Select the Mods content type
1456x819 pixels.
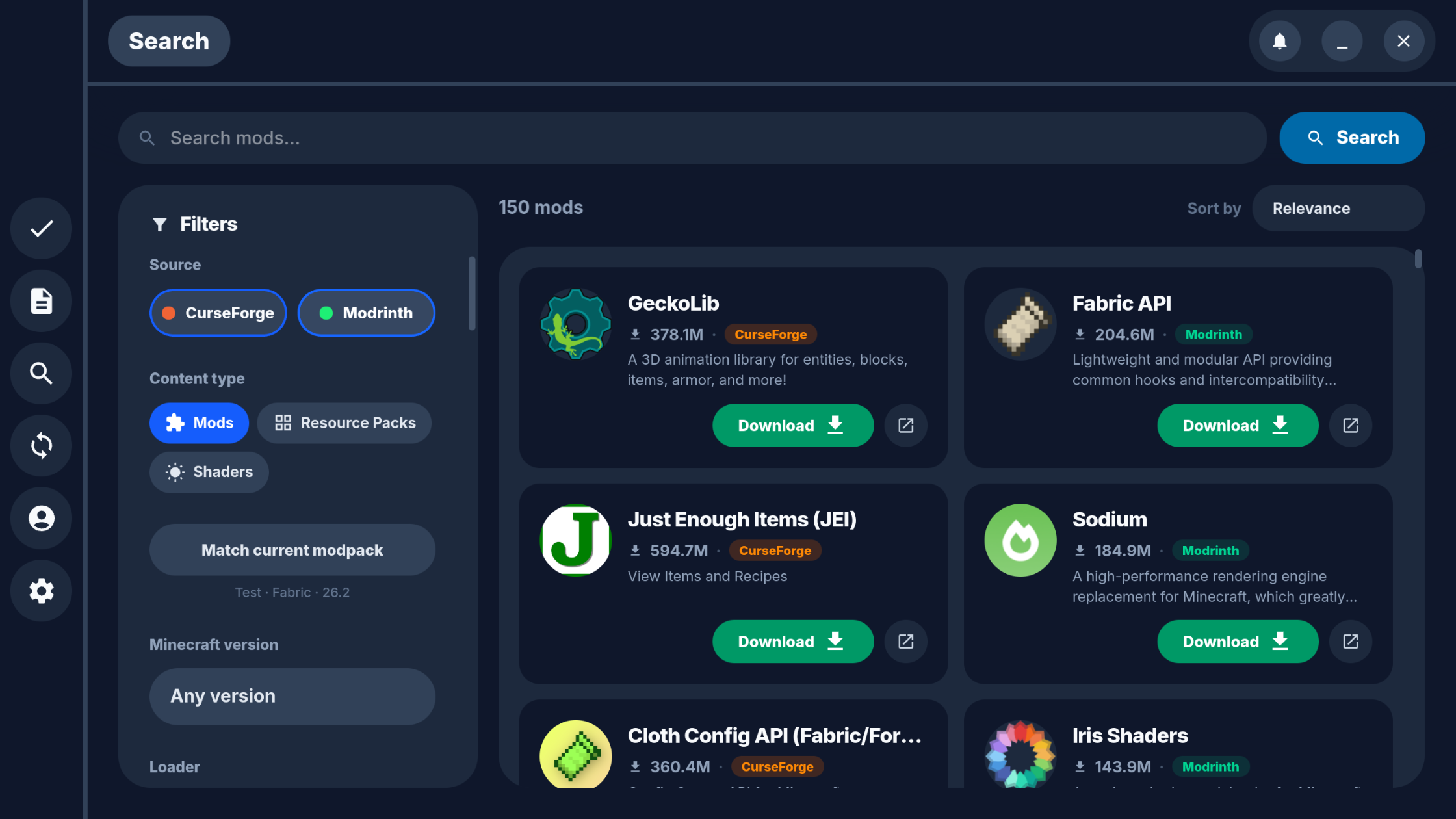(200, 423)
